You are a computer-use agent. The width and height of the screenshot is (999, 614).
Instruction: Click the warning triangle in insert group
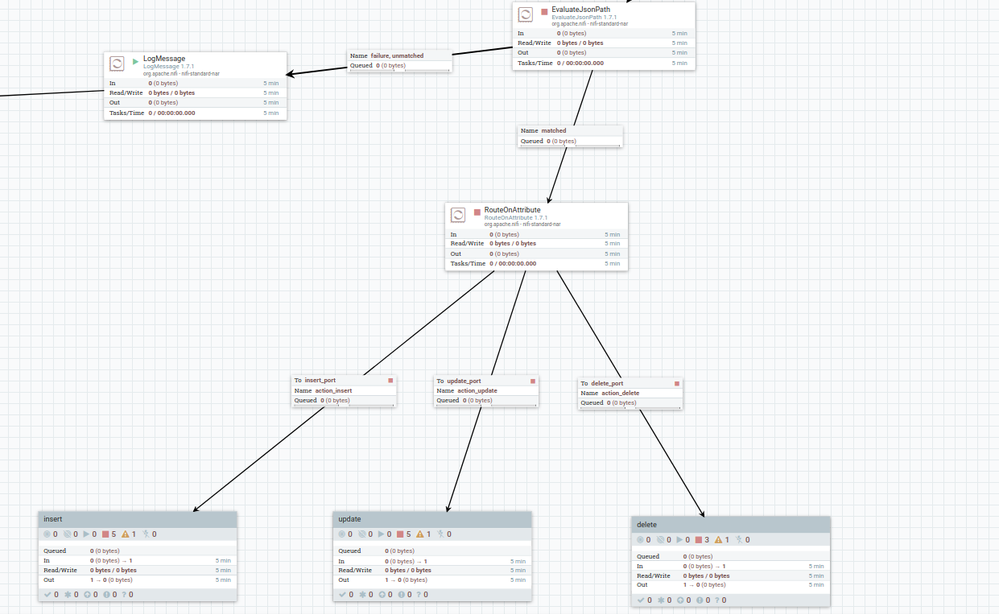[125, 534]
